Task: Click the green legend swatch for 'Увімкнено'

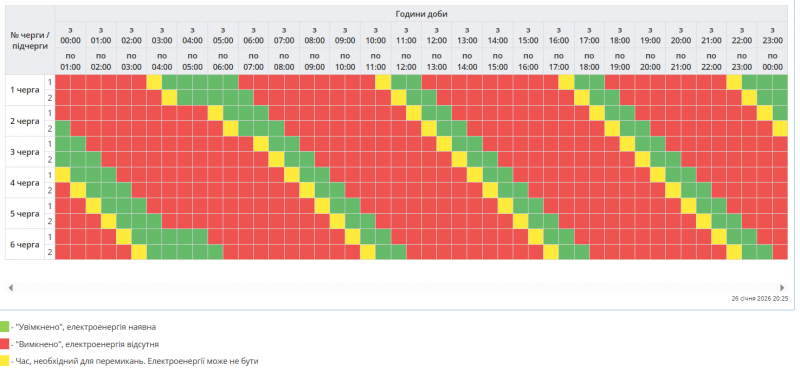Action: tap(5, 327)
